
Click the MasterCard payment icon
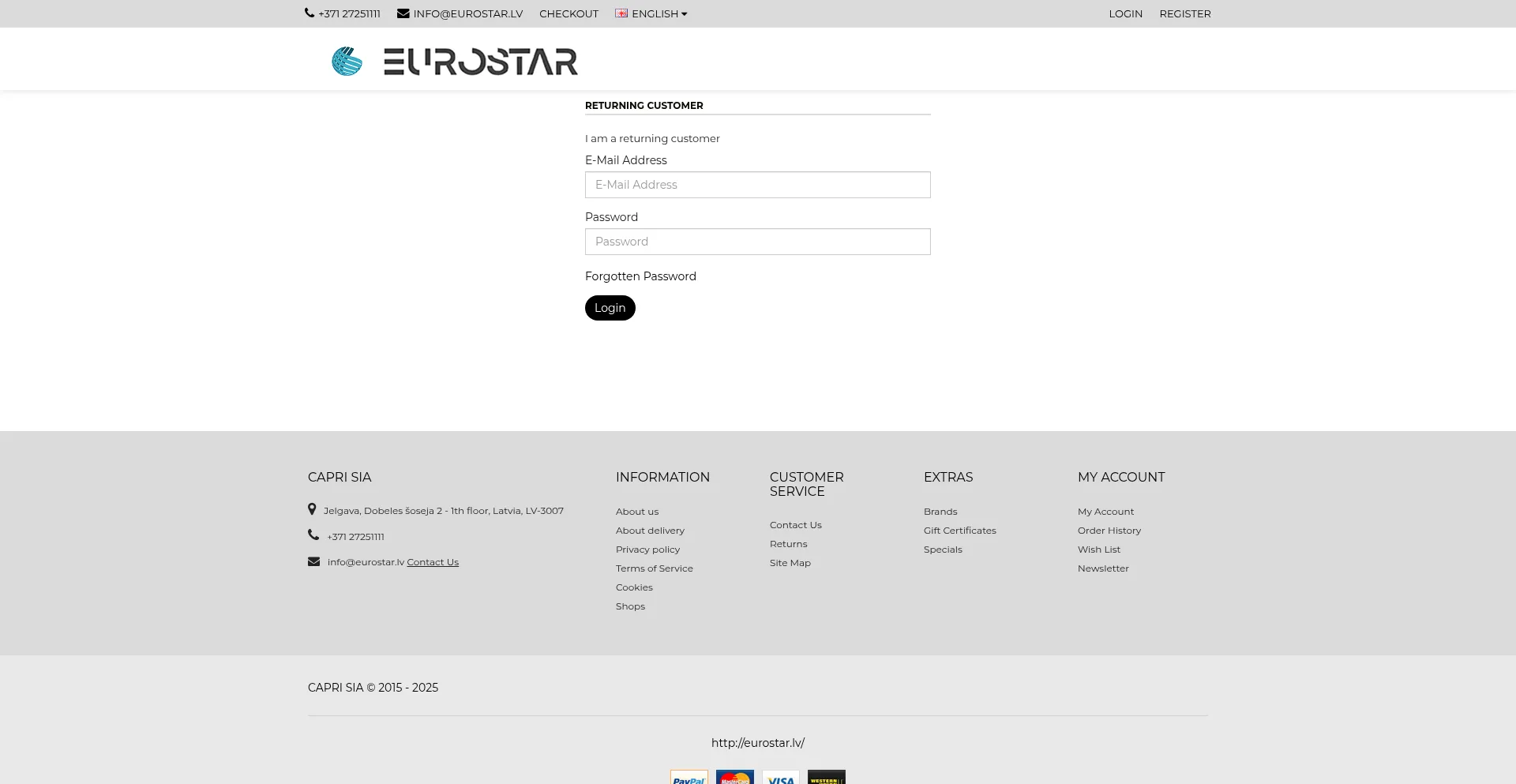[734, 778]
